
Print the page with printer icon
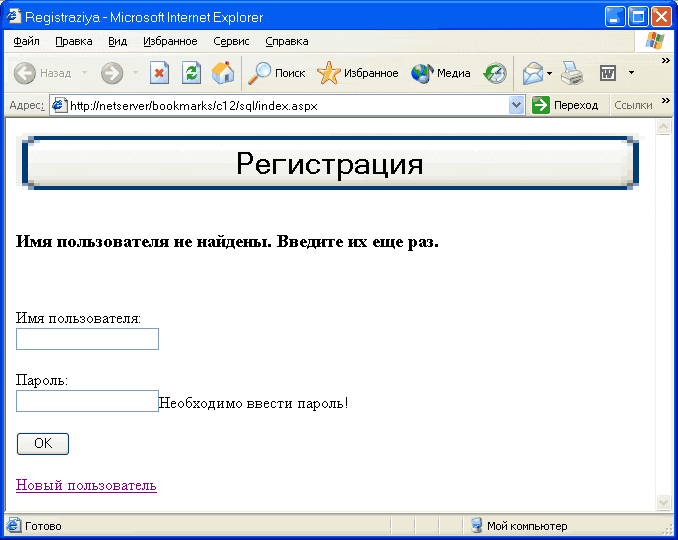click(x=572, y=73)
